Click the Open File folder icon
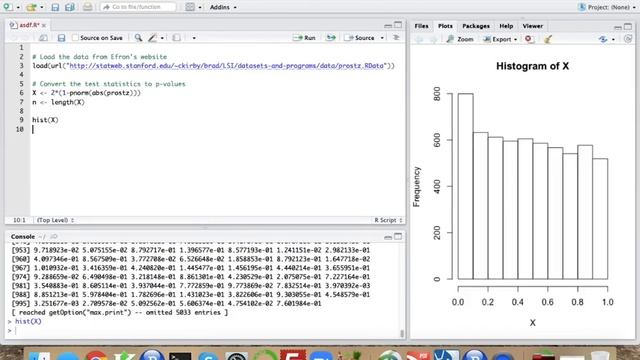The width and height of the screenshot is (640, 360). 31,7
